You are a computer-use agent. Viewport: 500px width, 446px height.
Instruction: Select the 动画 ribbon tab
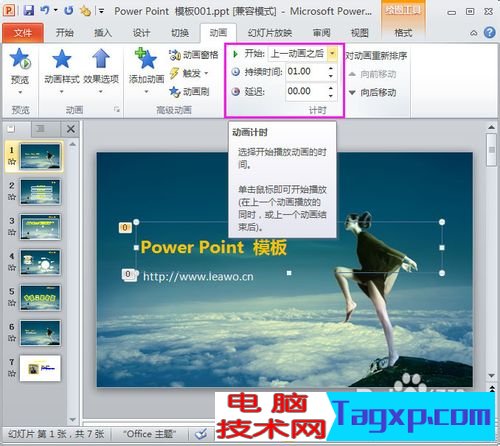(218, 33)
